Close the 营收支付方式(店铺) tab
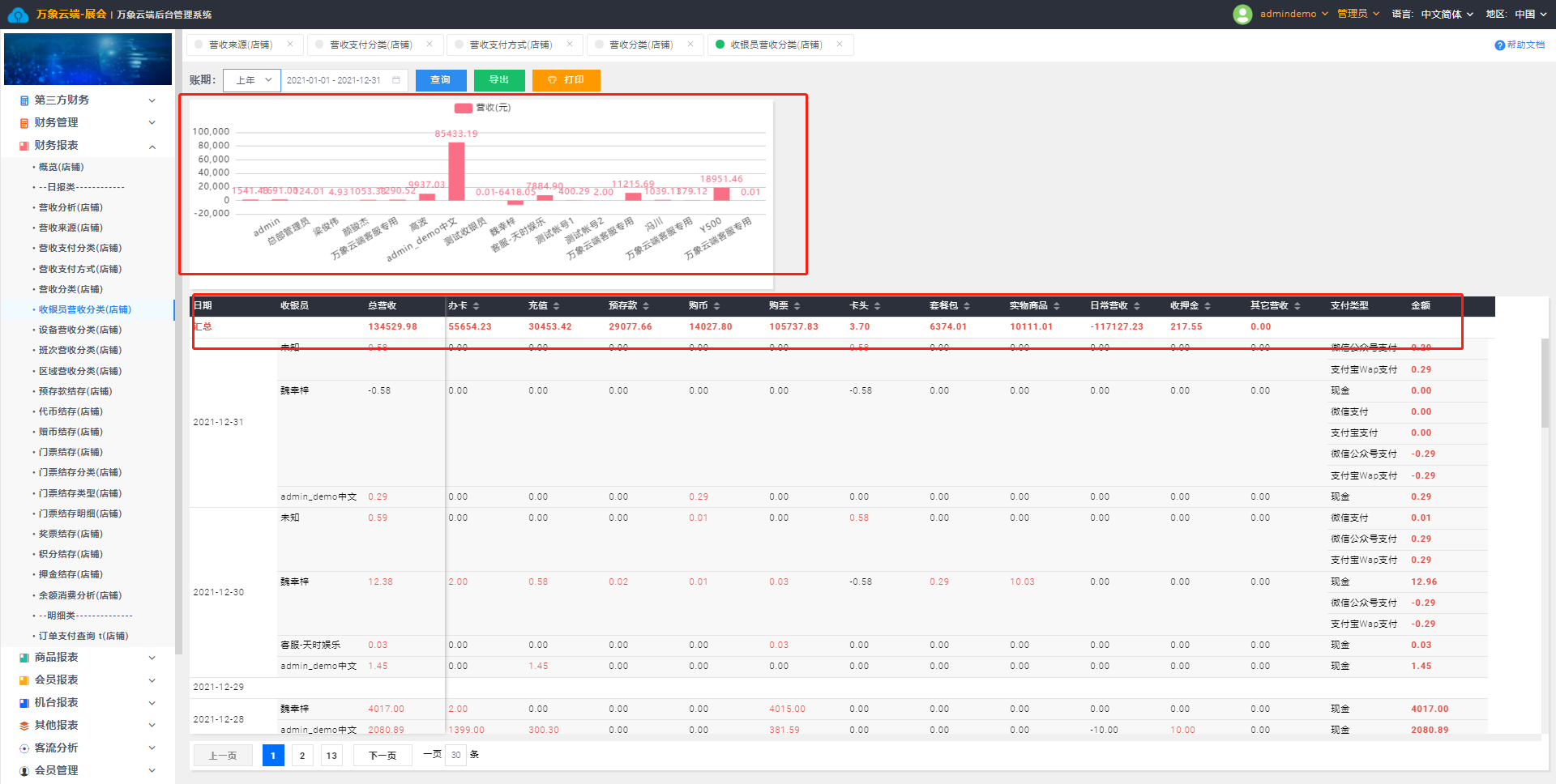Viewport: 1556px width, 784px height. click(570, 45)
